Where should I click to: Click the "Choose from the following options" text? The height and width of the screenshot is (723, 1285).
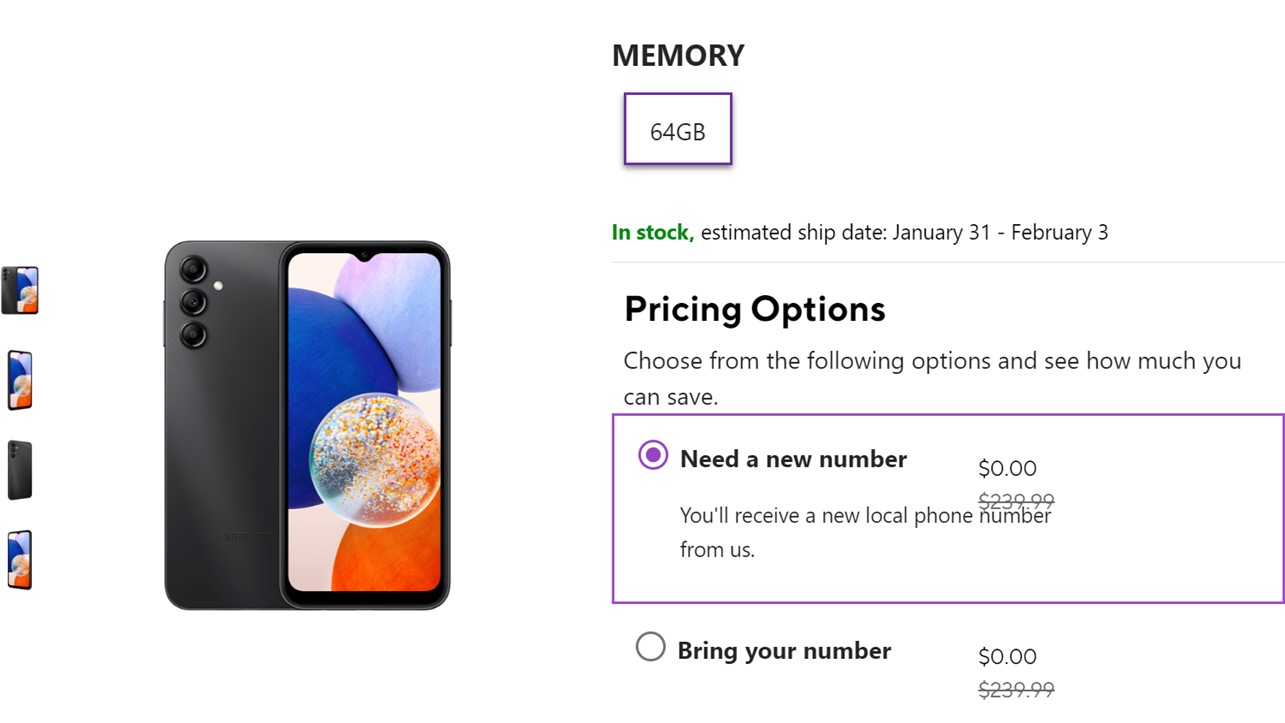[x=932, y=361]
